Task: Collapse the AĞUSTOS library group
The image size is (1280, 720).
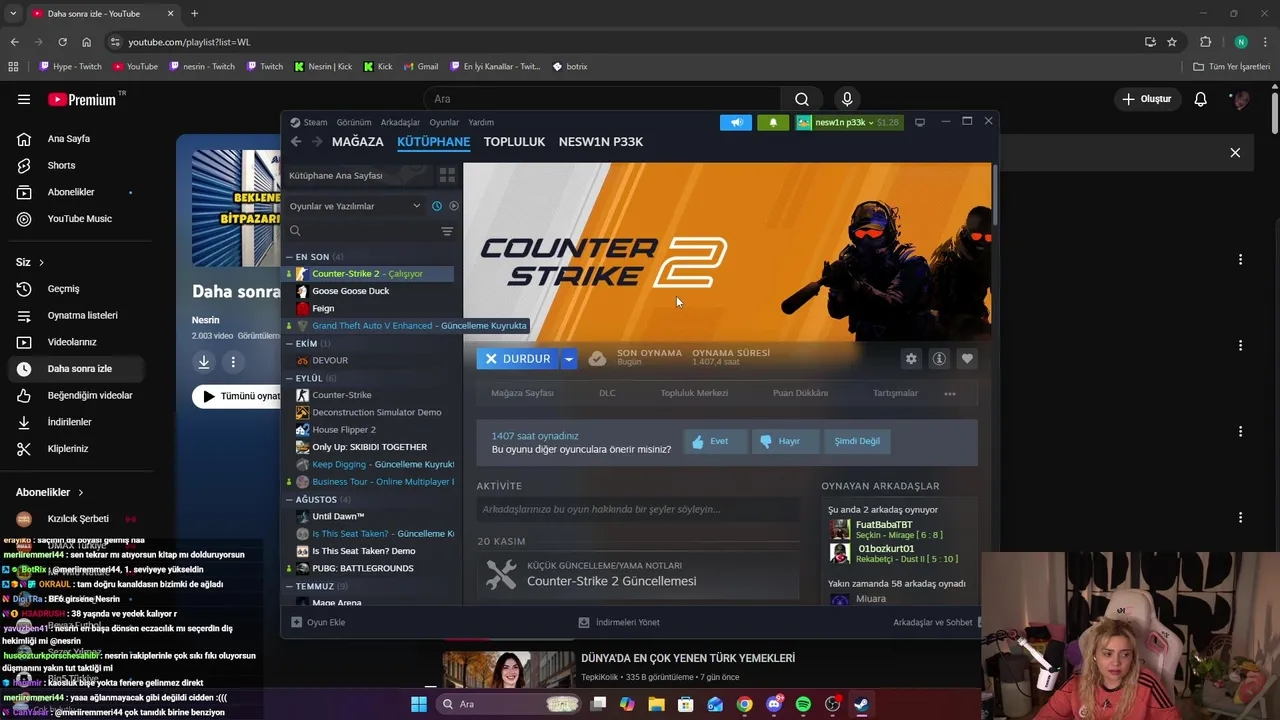Action: click(289, 499)
